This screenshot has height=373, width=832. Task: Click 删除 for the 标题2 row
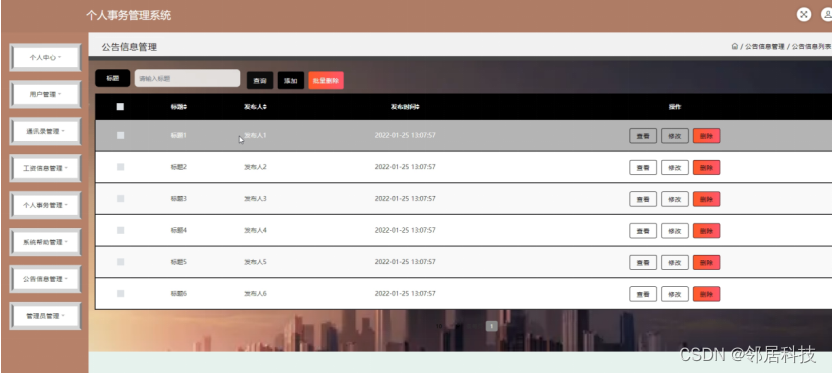click(706, 168)
